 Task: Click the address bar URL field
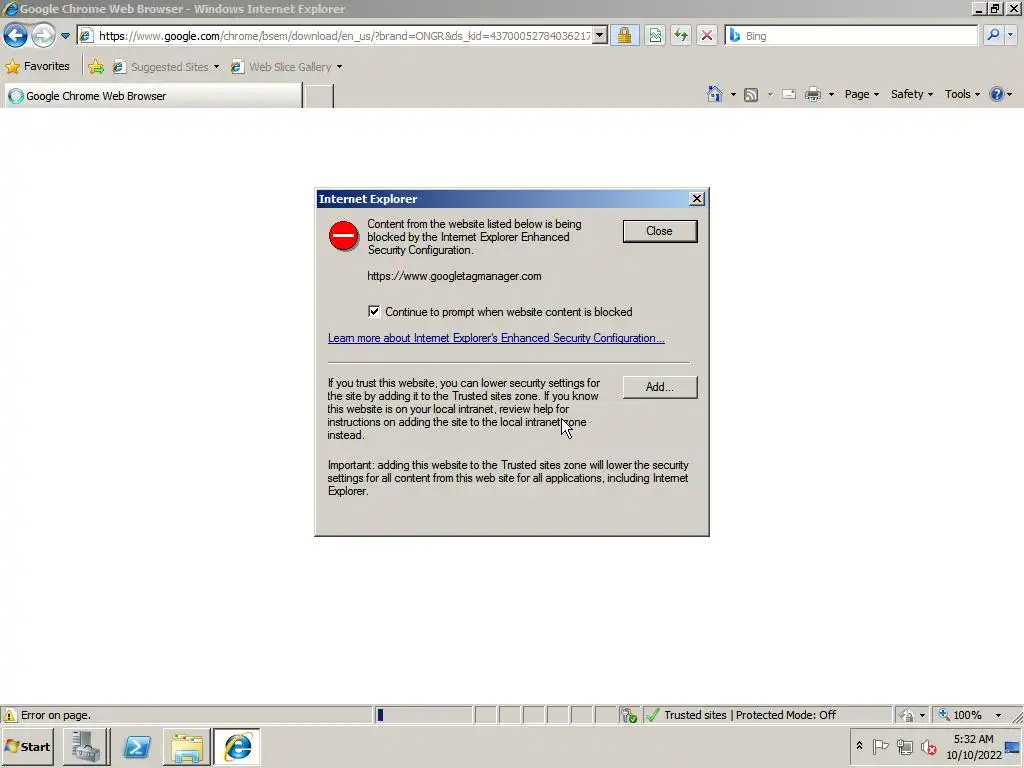point(335,36)
